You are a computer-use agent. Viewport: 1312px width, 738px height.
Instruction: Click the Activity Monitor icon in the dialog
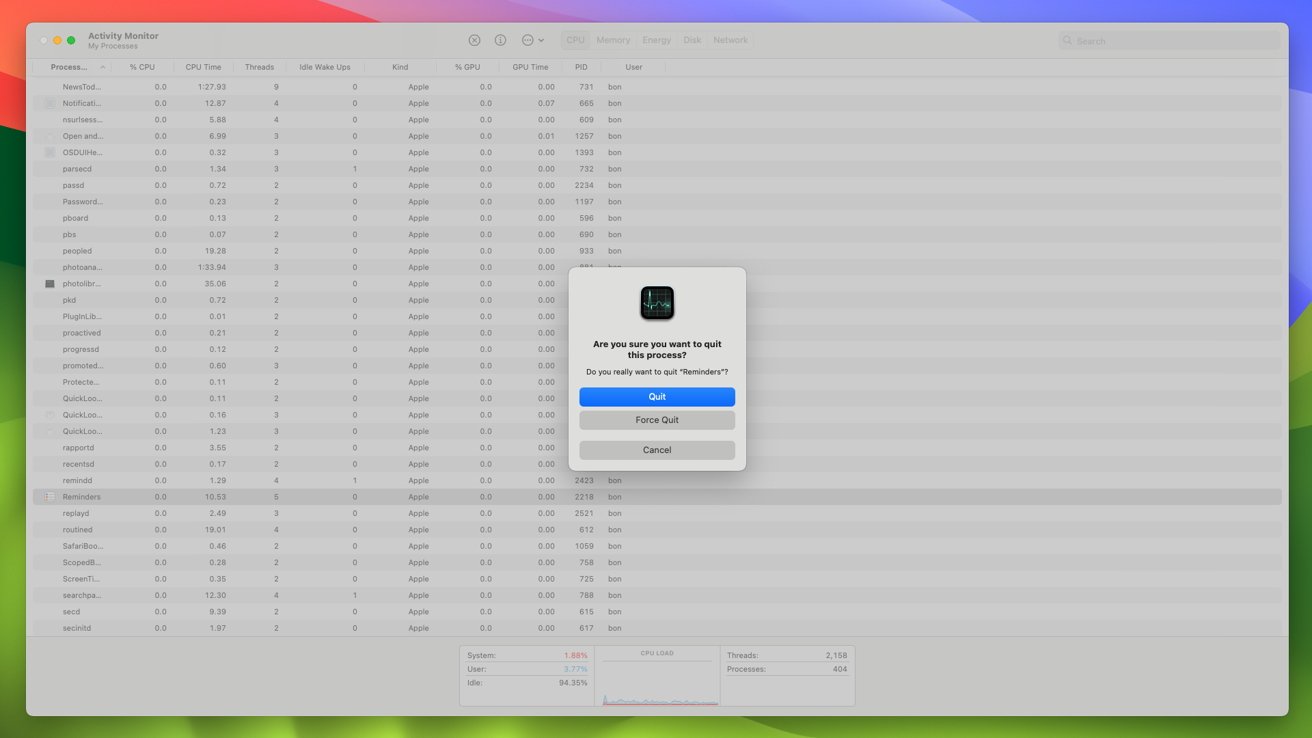pos(657,303)
